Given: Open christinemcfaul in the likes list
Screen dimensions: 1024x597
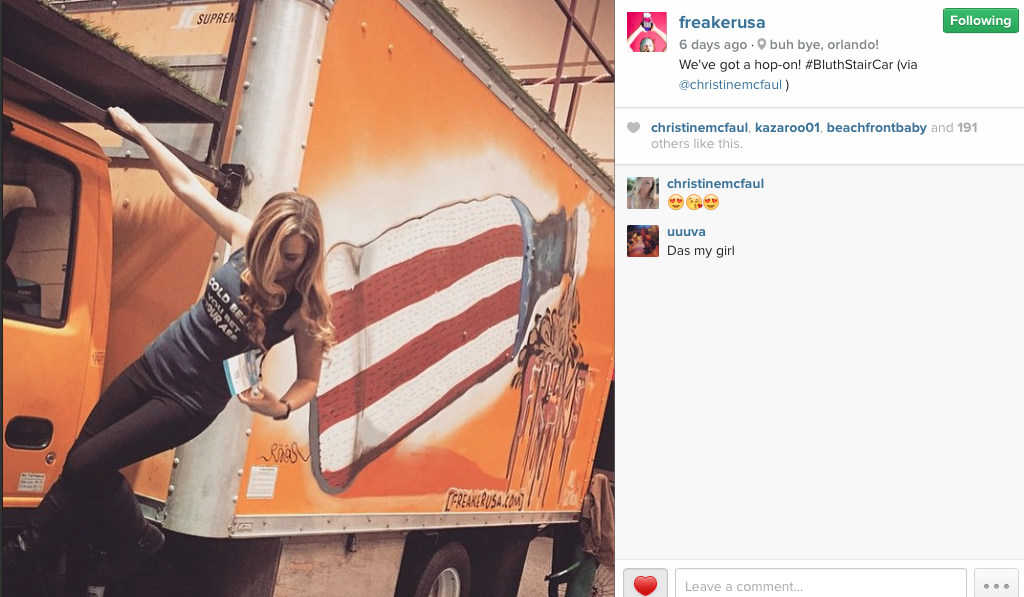Looking at the screenshot, I should (x=699, y=127).
